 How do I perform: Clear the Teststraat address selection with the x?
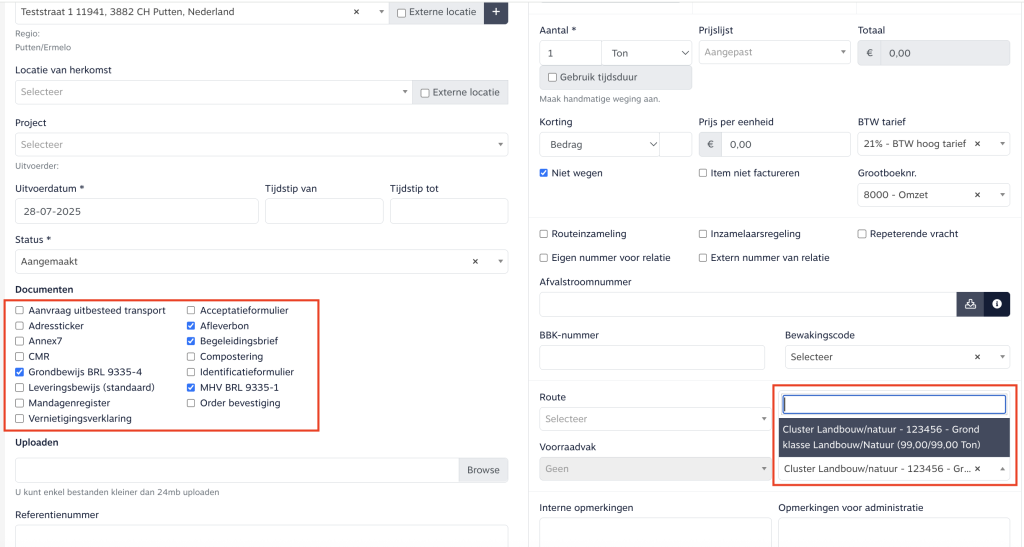[357, 13]
